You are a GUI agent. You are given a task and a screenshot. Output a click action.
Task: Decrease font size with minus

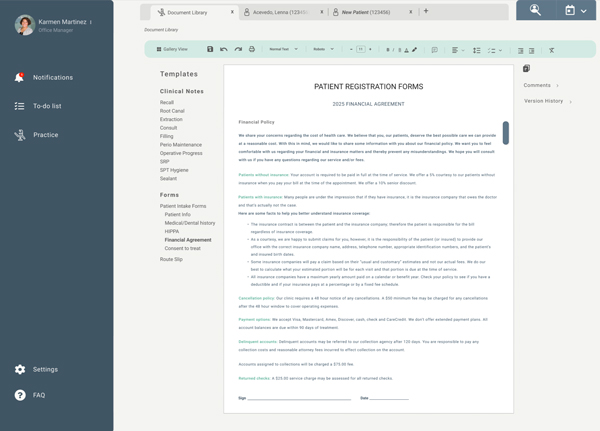tap(351, 49)
